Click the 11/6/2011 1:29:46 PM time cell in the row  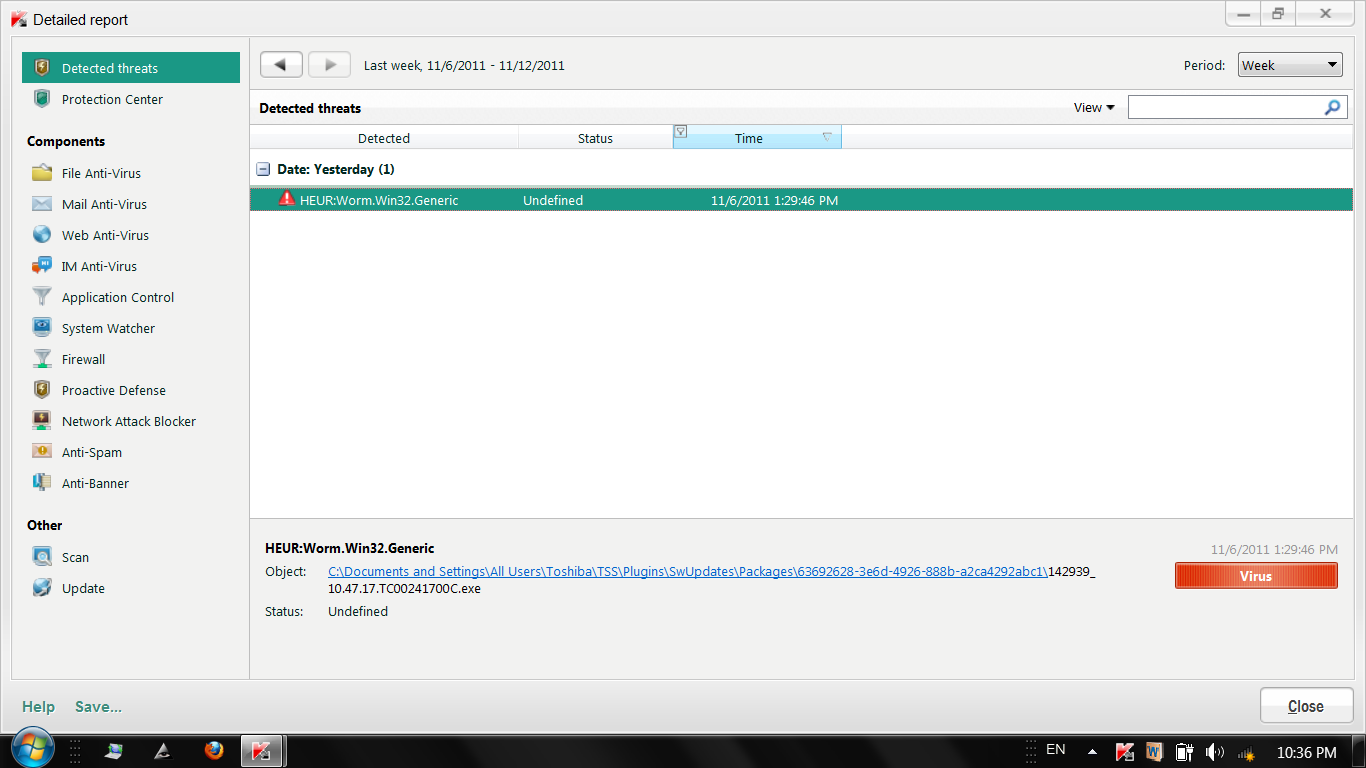tap(774, 200)
